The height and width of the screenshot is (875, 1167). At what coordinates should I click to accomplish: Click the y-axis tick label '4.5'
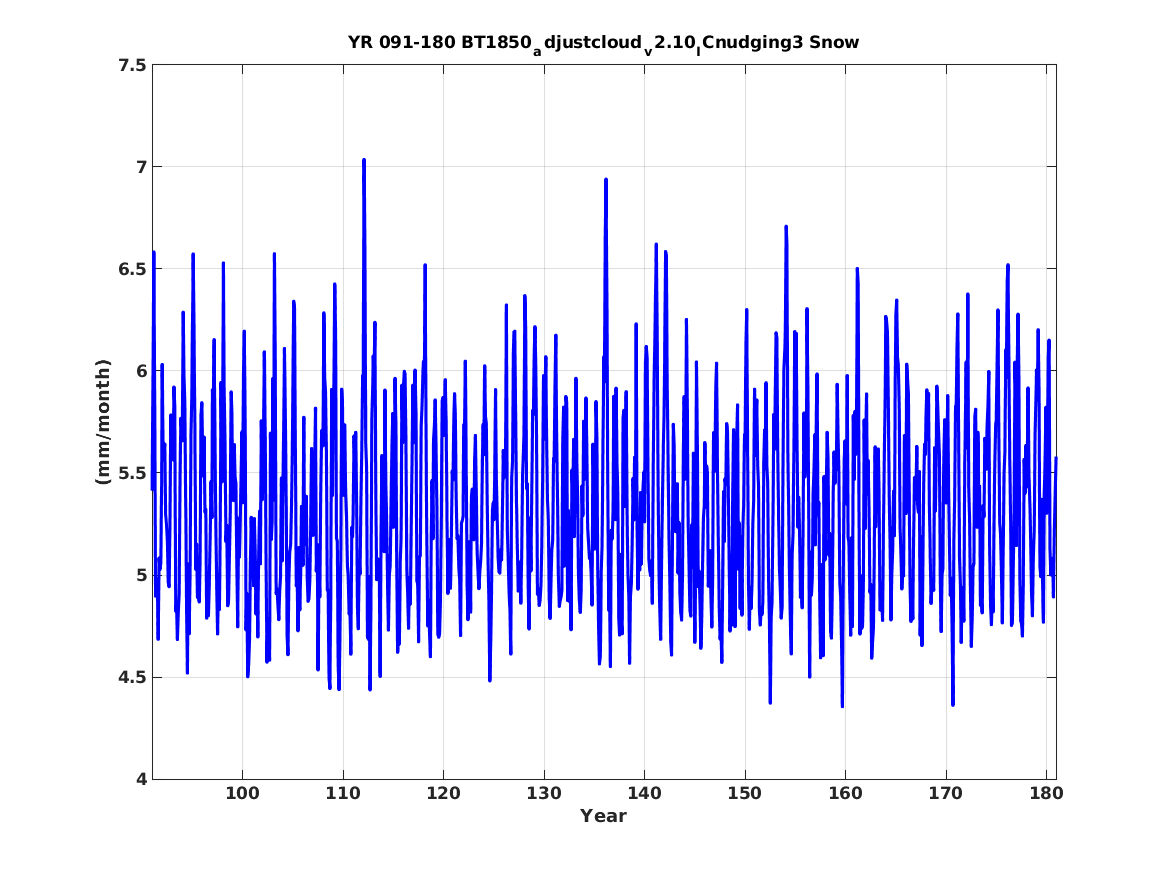click(x=132, y=677)
